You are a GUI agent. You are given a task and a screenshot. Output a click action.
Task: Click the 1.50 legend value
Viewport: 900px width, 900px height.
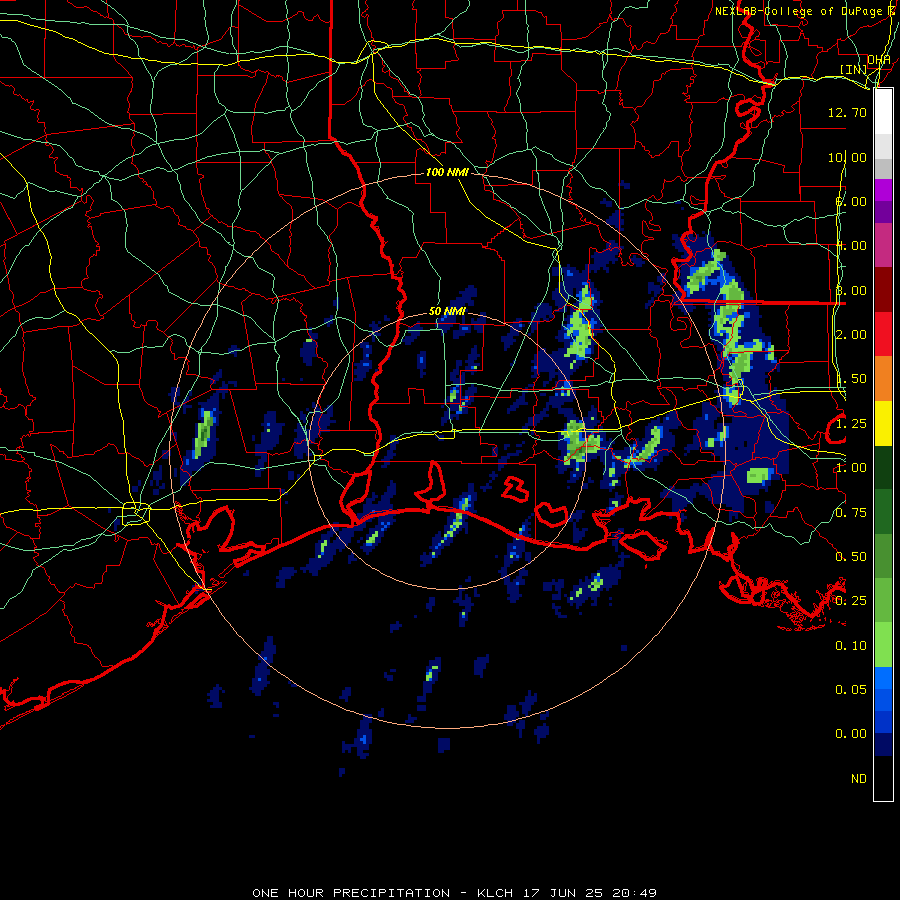pos(851,379)
